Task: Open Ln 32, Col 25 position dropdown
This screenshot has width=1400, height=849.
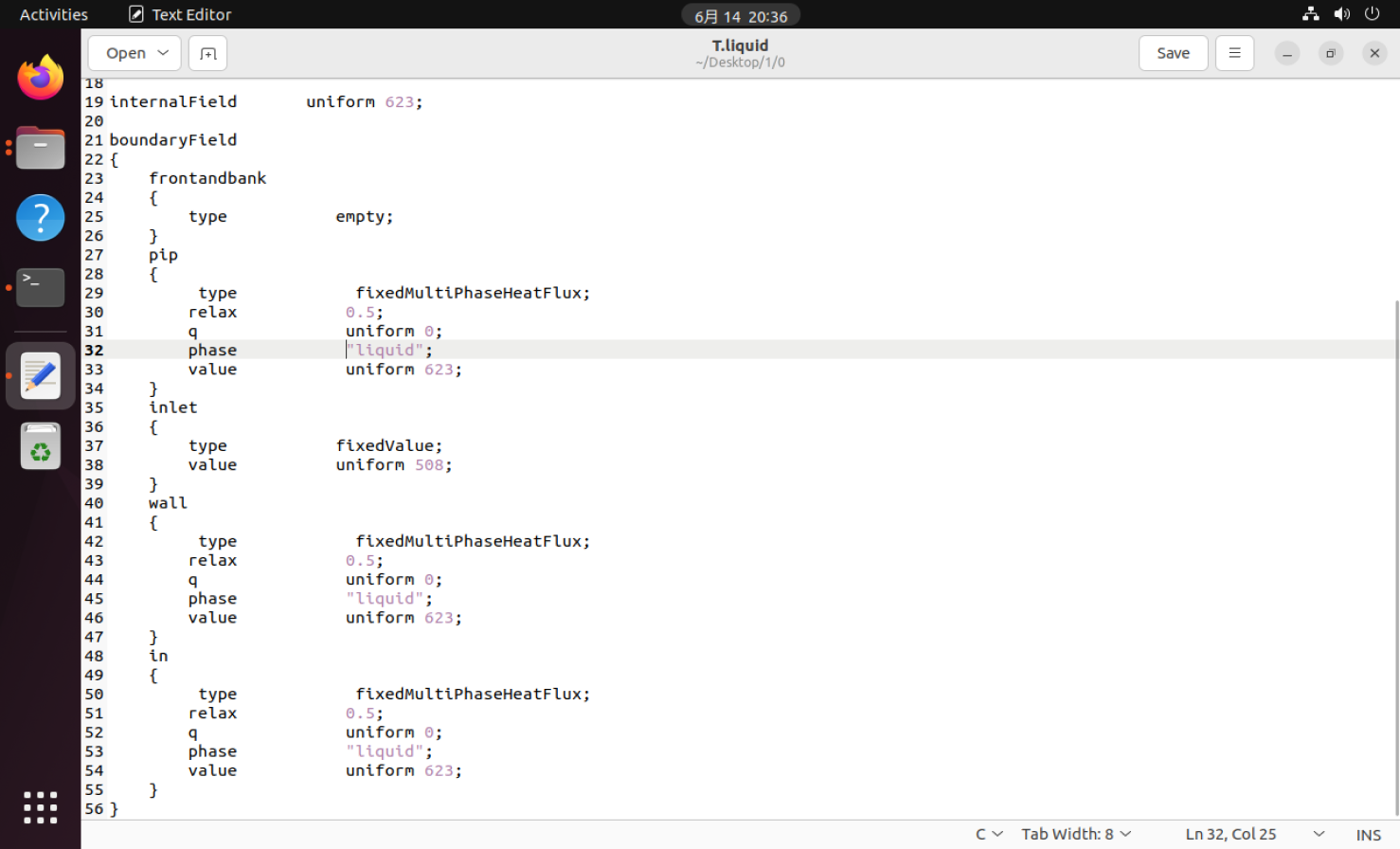Action: pos(1255,834)
